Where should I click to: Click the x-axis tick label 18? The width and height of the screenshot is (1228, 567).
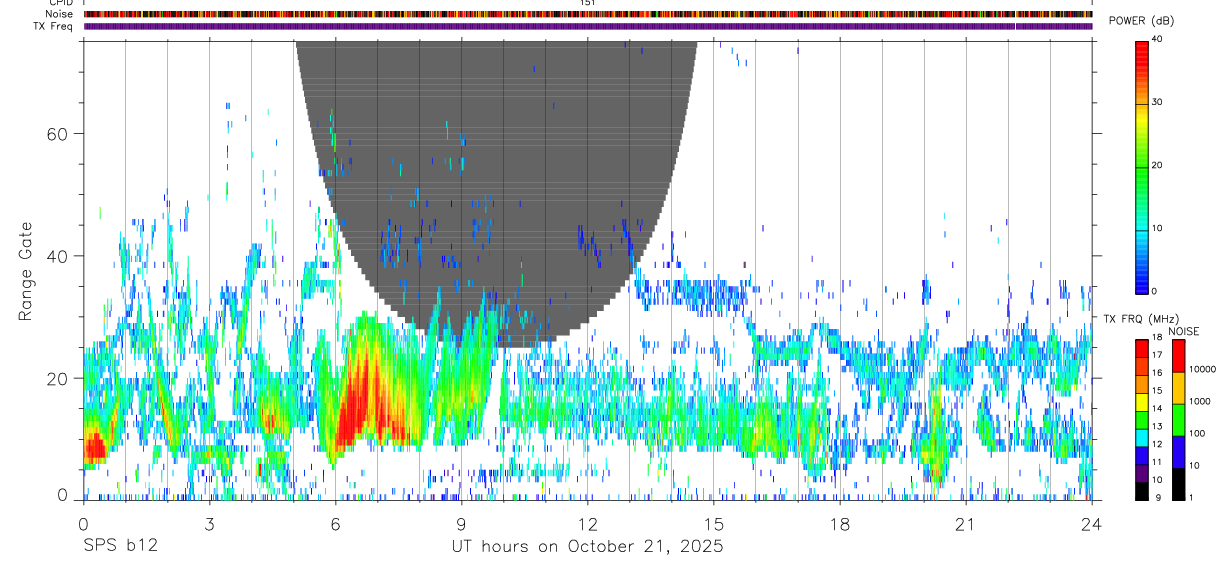(840, 524)
